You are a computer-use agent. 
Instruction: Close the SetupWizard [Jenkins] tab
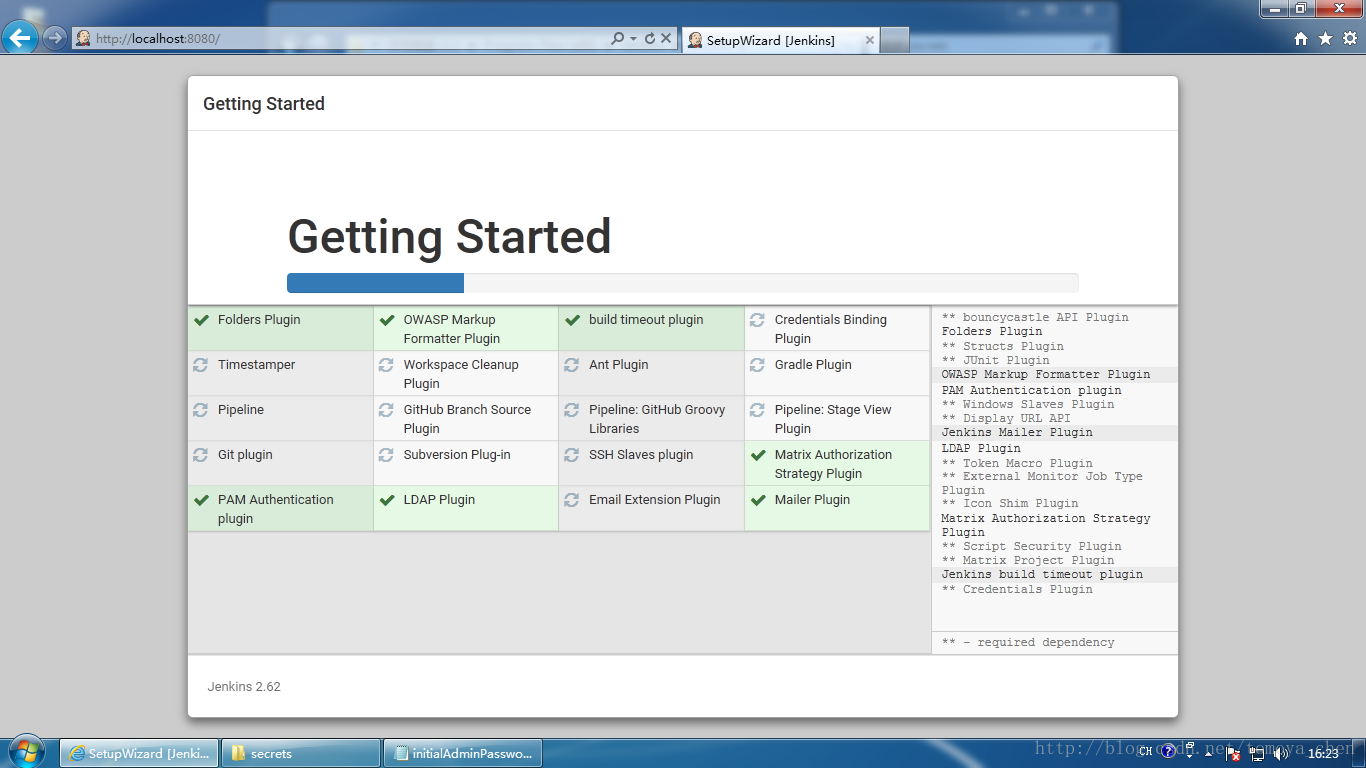pos(869,40)
